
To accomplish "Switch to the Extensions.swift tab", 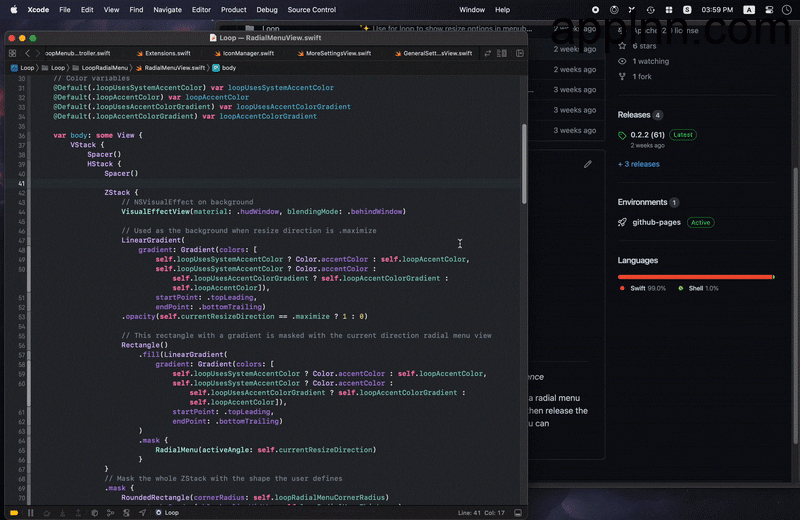I will 163,53.
